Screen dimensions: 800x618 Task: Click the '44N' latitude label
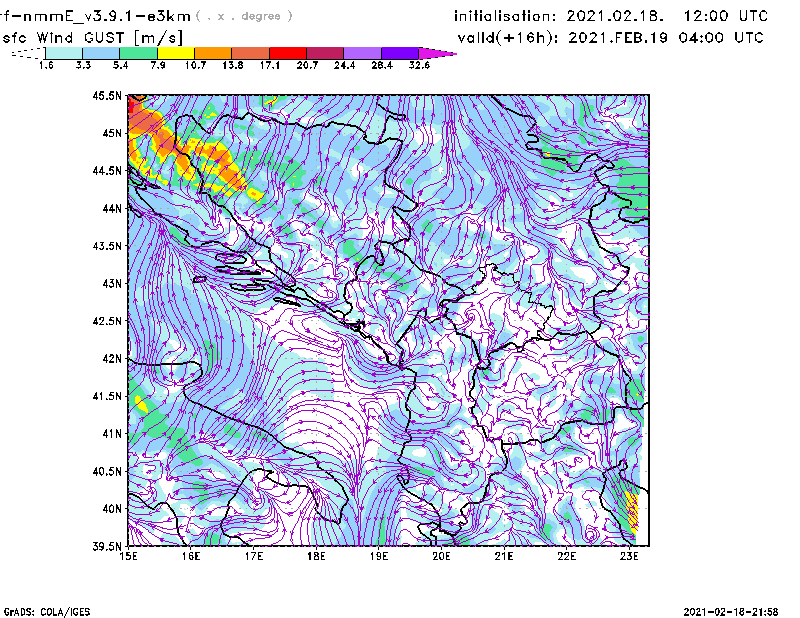click(x=112, y=208)
